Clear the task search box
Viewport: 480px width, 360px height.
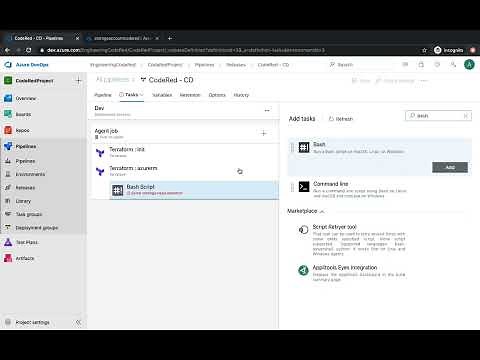pos(466,116)
